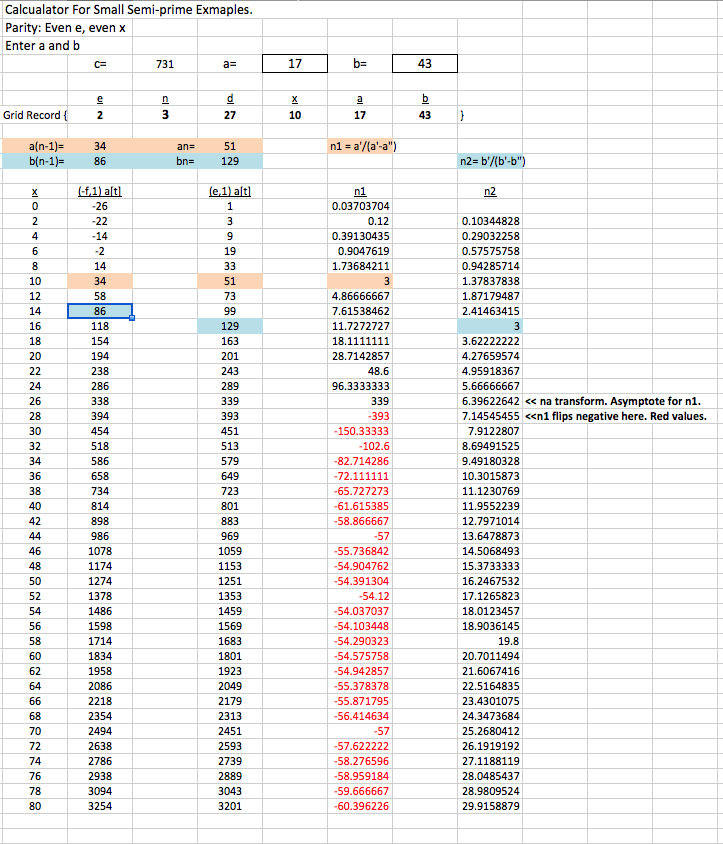Select the highlighted n1 cell 3 in row x=10

point(360,281)
